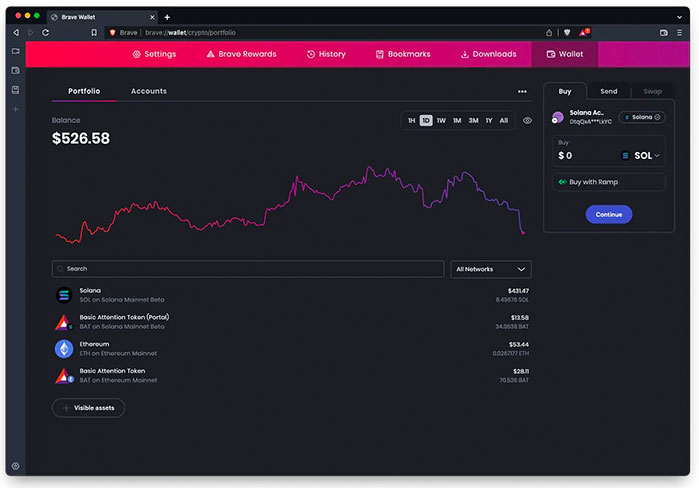Open sidebar settings gear at bottom
The image size is (699, 488).
coord(16,466)
